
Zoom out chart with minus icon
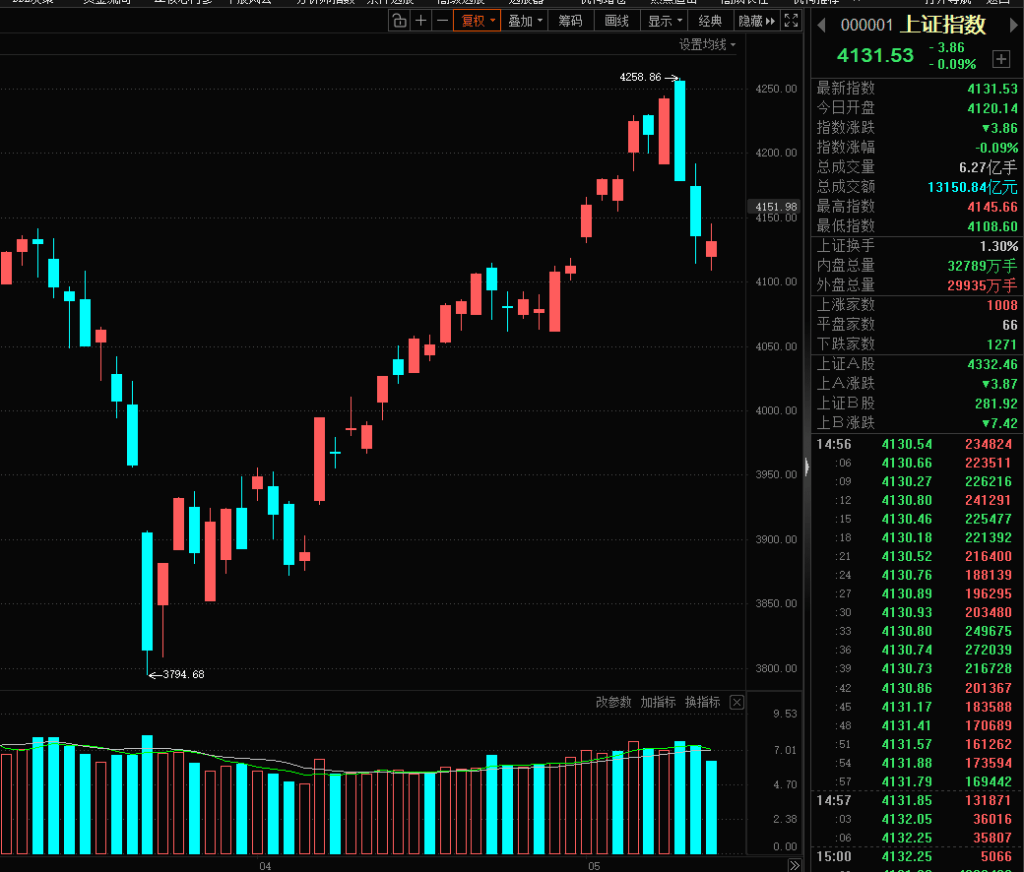[443, 21]
